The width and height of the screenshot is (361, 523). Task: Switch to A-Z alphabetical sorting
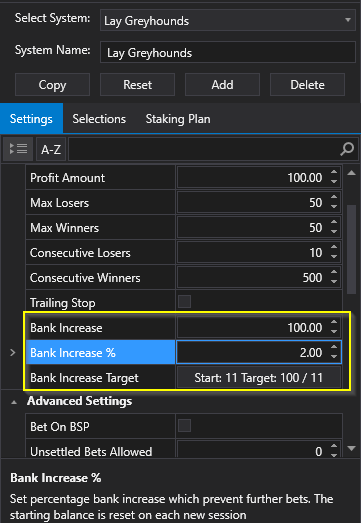point(51,149)
